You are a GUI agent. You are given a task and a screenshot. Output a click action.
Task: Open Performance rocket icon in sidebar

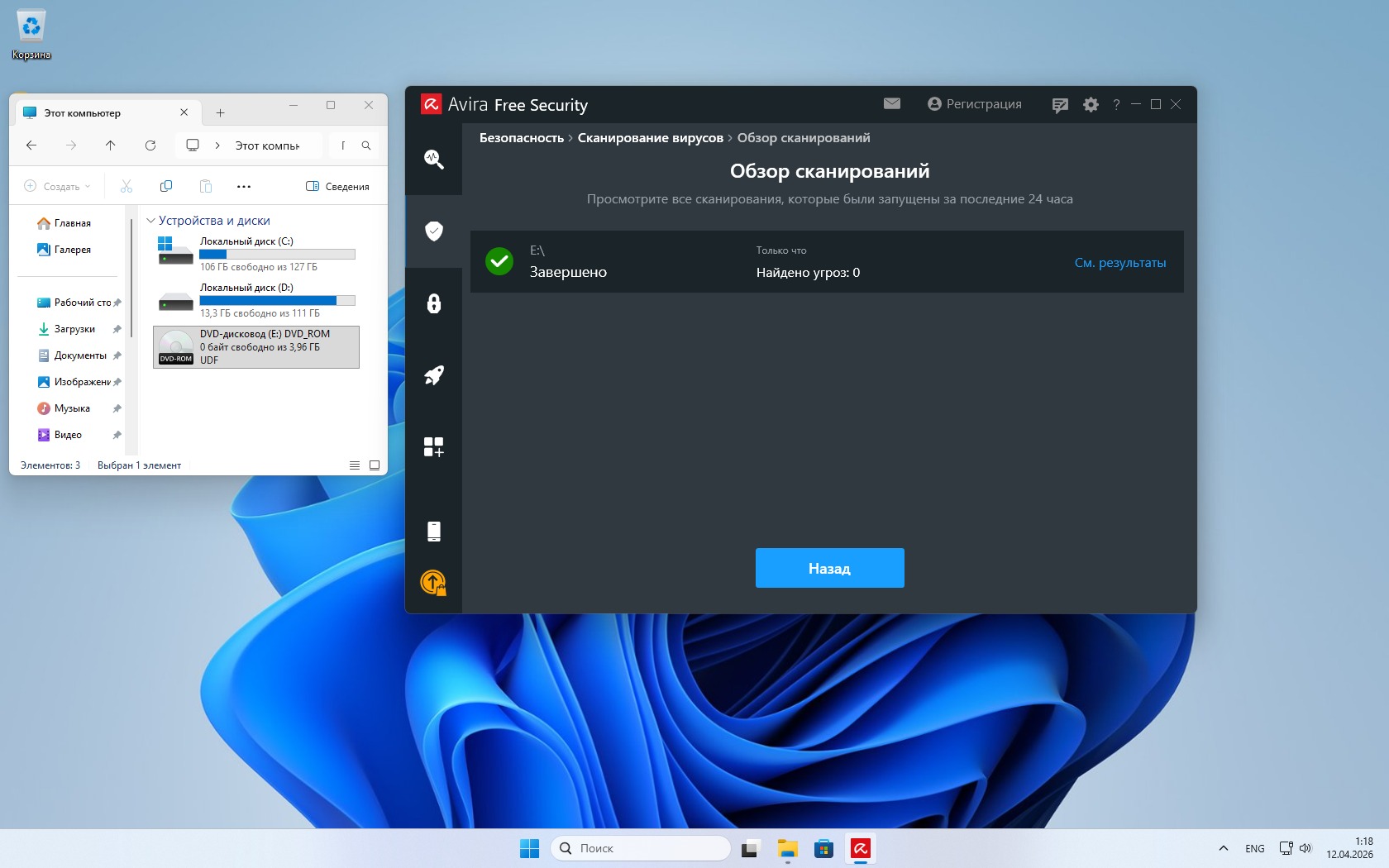(433, 375)
